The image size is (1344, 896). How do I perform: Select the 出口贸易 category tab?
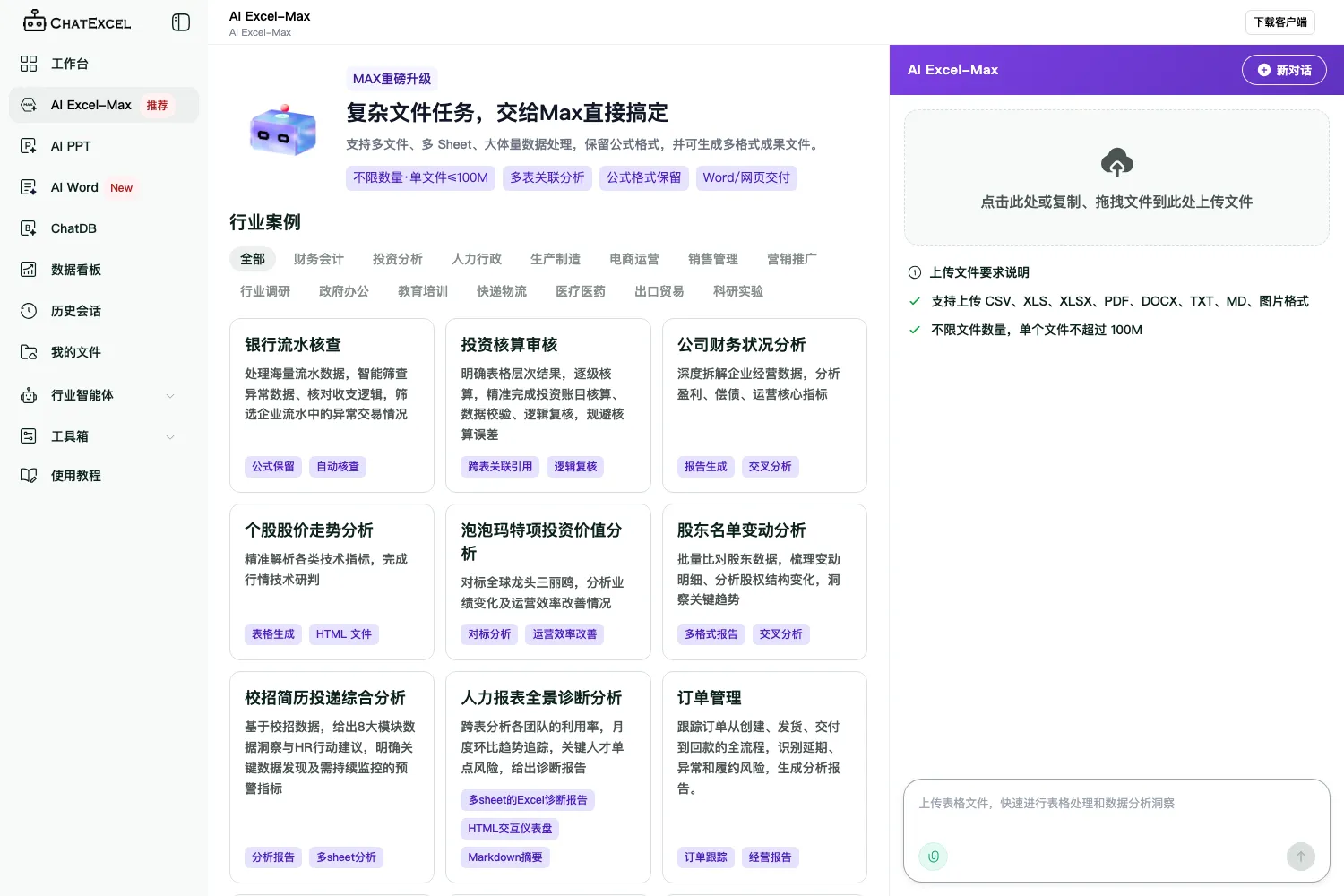tap(659, 291)
